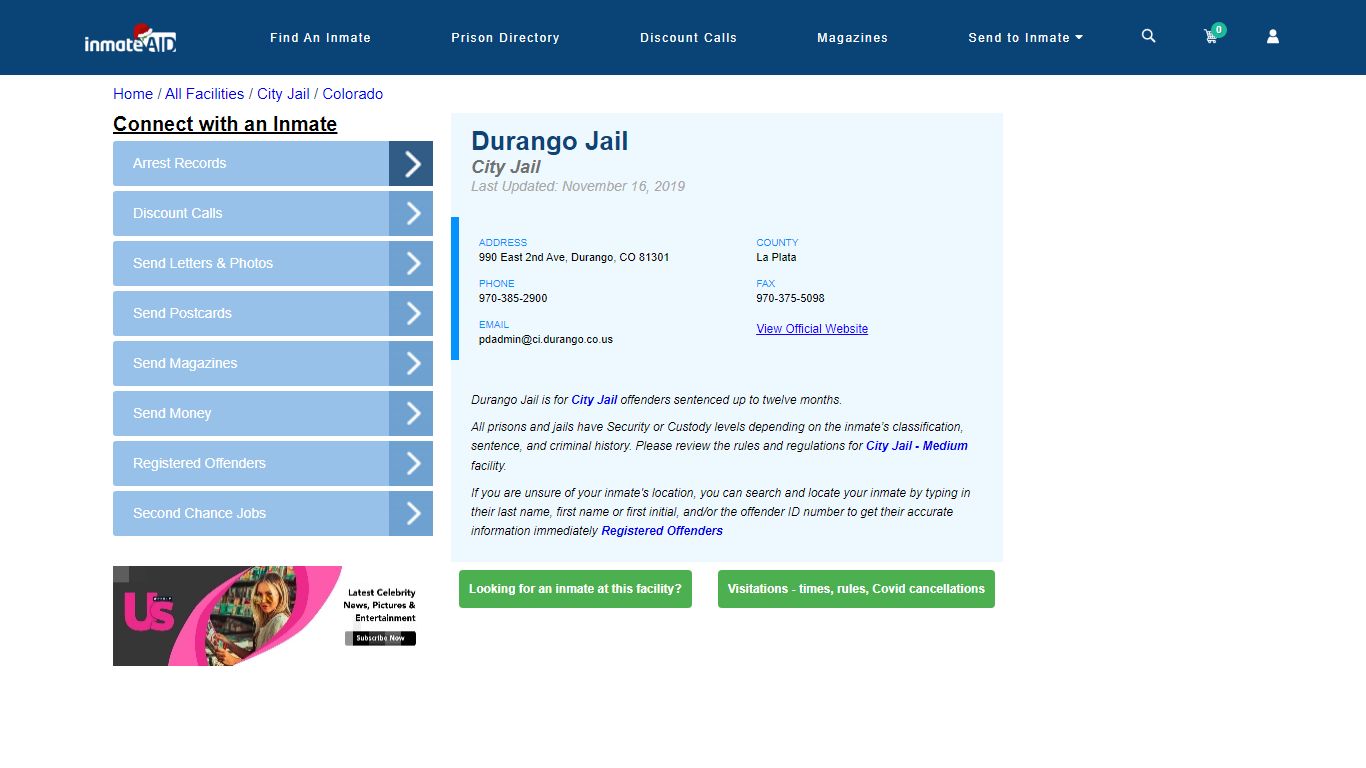The width and height of the screenshot is (1366, 768).
Task: Click Visitations times, rules, Covid cancellations button
Action: click(x=856, y=589)
